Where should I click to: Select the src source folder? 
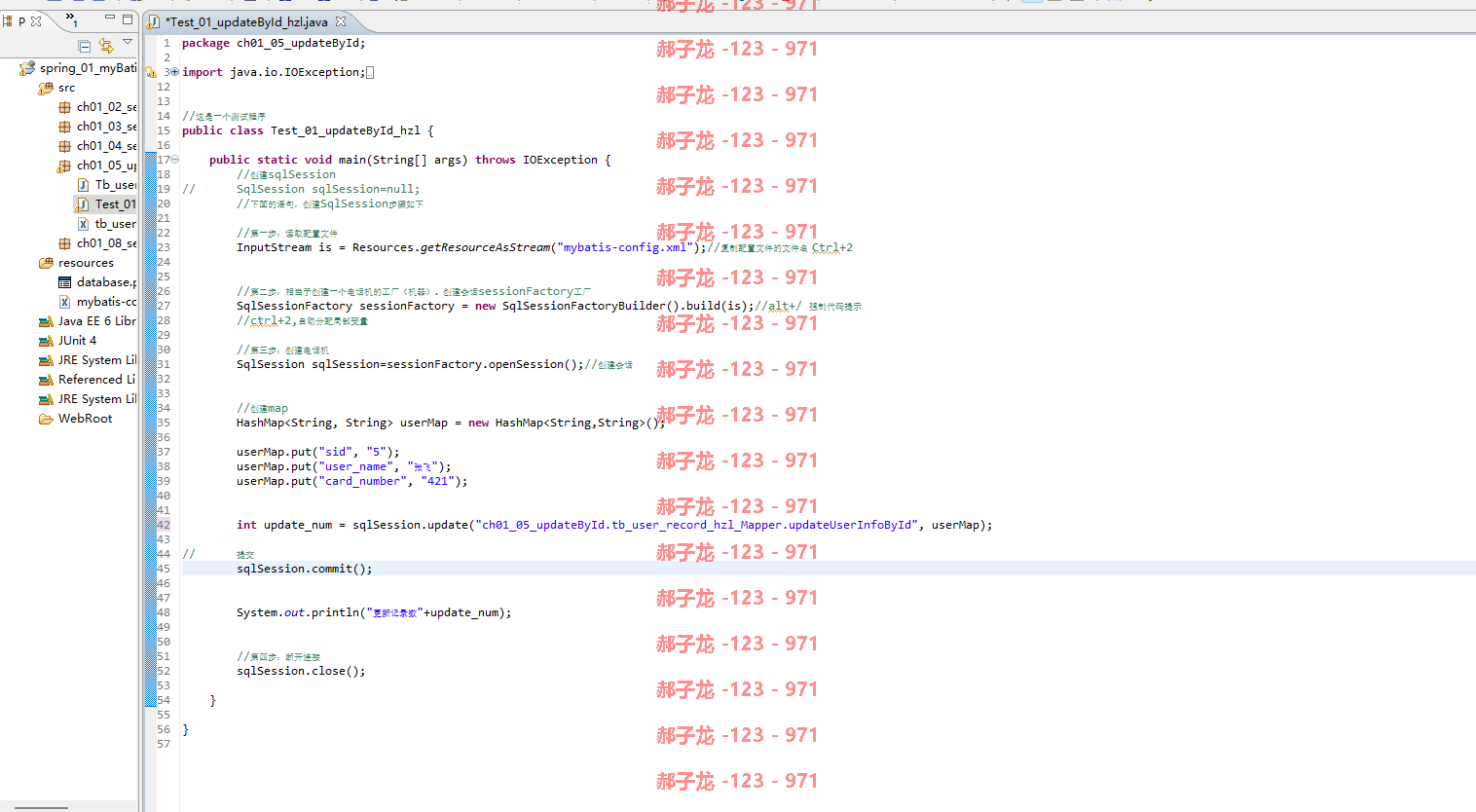coord(56,88)
